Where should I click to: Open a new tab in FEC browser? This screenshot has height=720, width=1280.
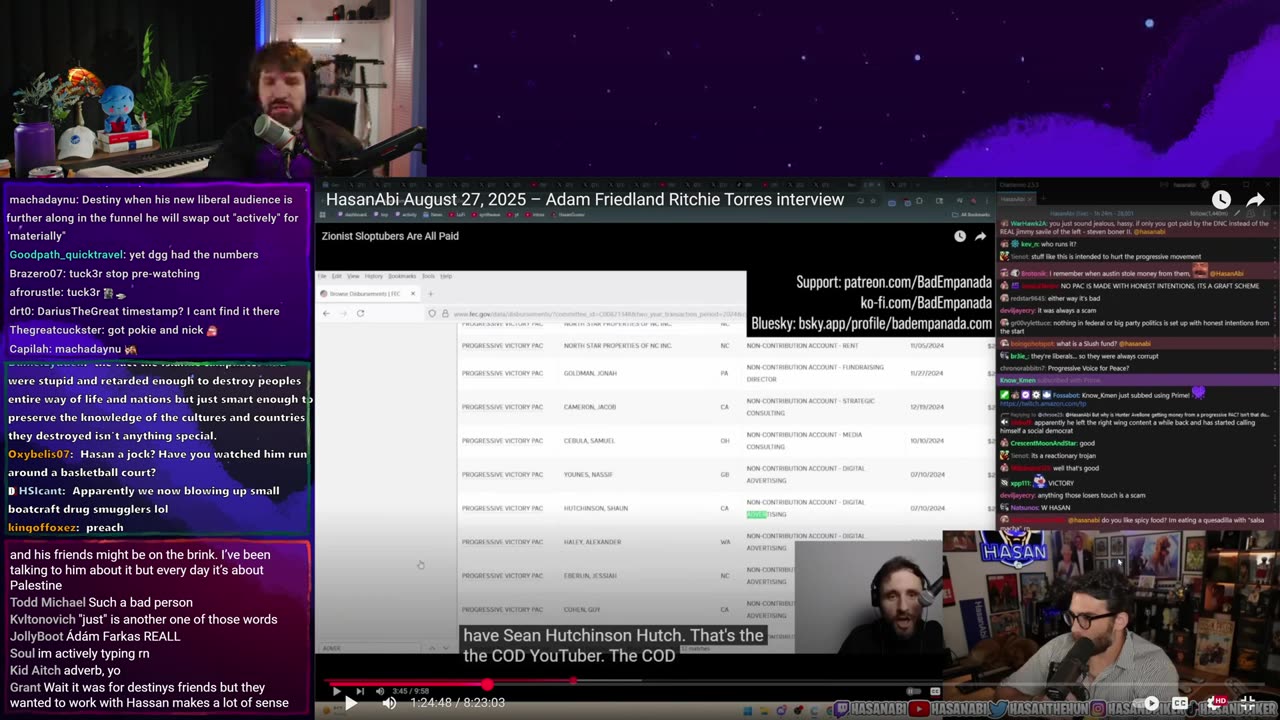click(x=430, y=294)
